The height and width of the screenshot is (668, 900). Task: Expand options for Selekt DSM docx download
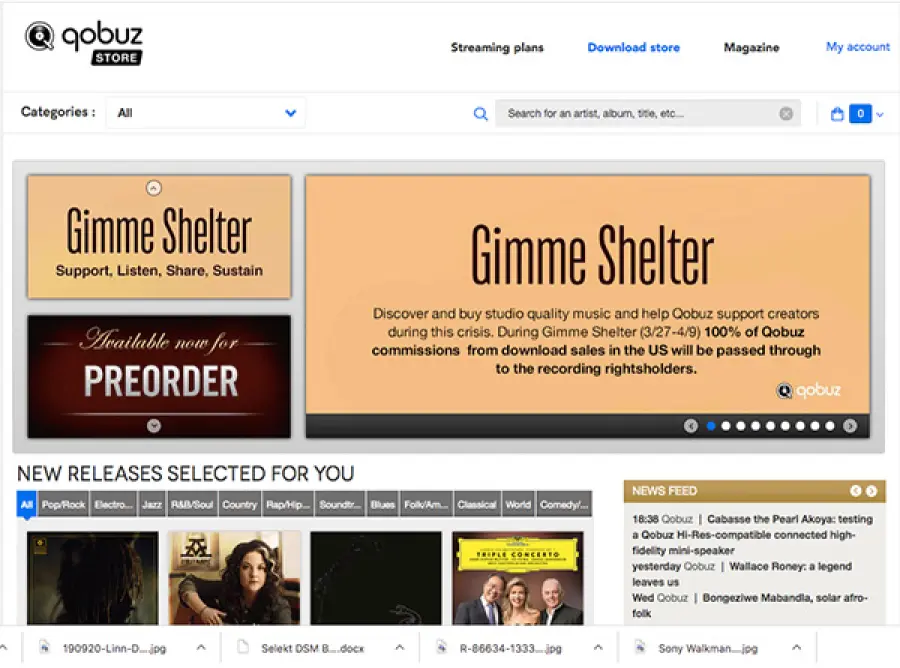click(x=400, y=648)
